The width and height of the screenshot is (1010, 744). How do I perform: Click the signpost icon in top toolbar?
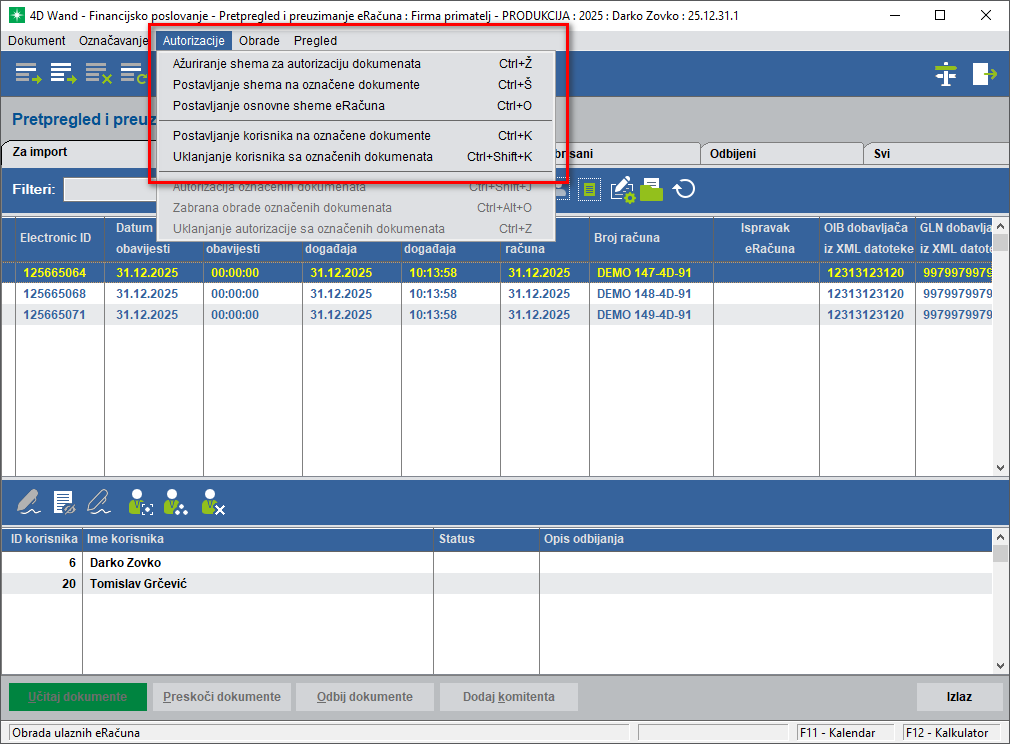click(946, 75)
